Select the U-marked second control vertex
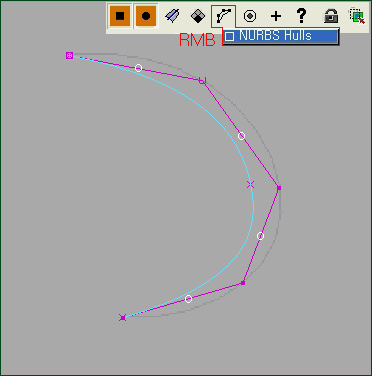372x376 pixels. pyautogui.click(x=202, y=80)
